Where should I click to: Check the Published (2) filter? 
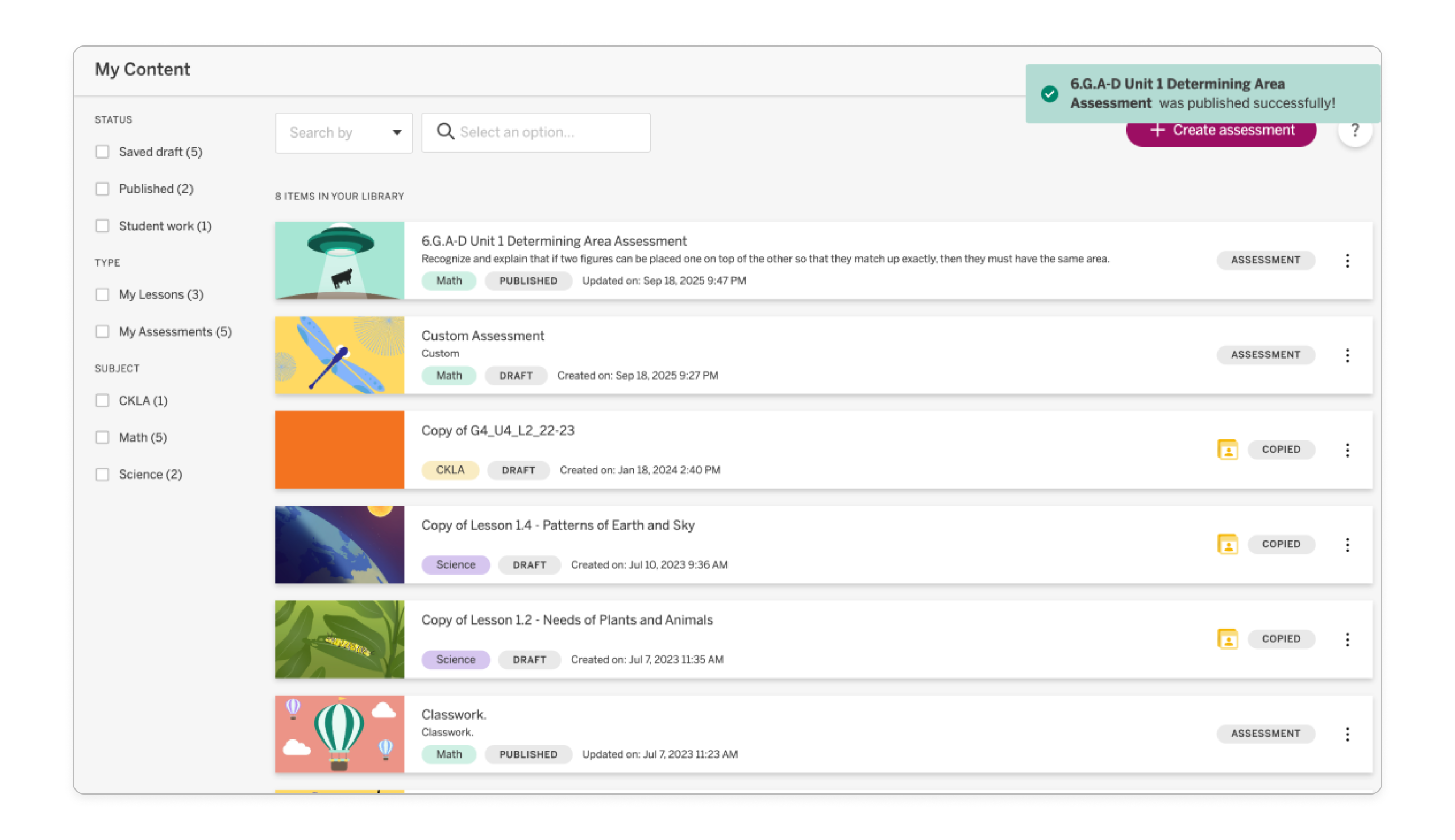pos(102,189)
